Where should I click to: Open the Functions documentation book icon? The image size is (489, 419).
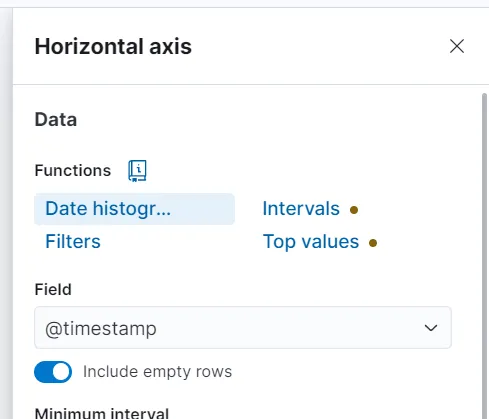(137, 171)
